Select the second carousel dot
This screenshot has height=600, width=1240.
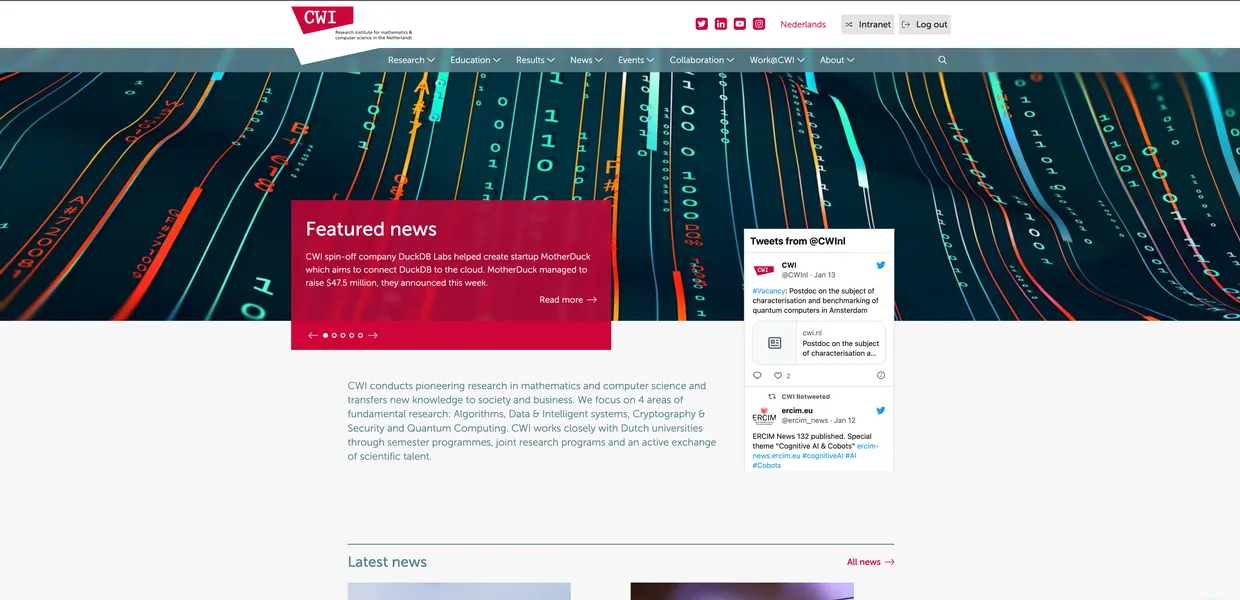coord(333,335)
